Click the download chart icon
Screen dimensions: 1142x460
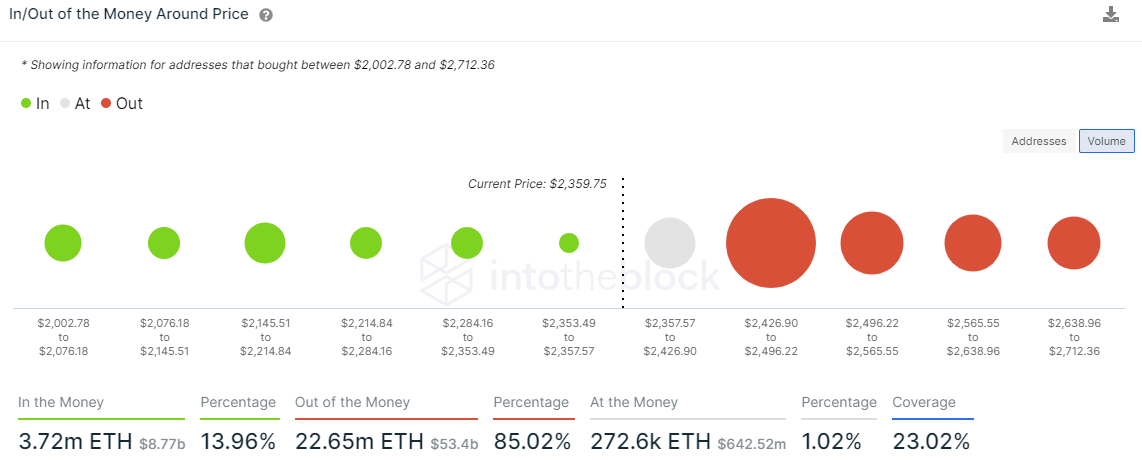point(1110,15)
